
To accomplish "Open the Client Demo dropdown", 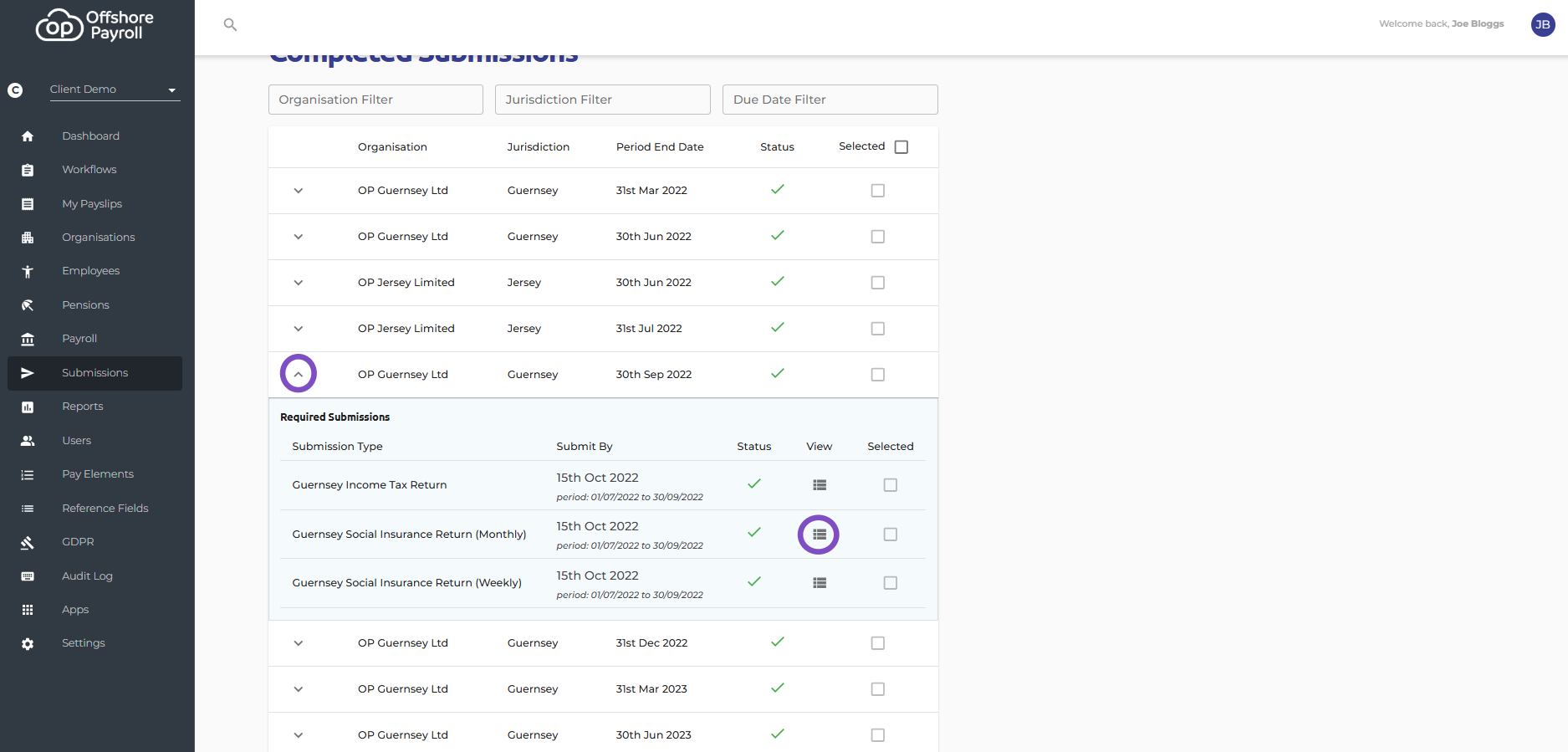I will coord(115,90).
